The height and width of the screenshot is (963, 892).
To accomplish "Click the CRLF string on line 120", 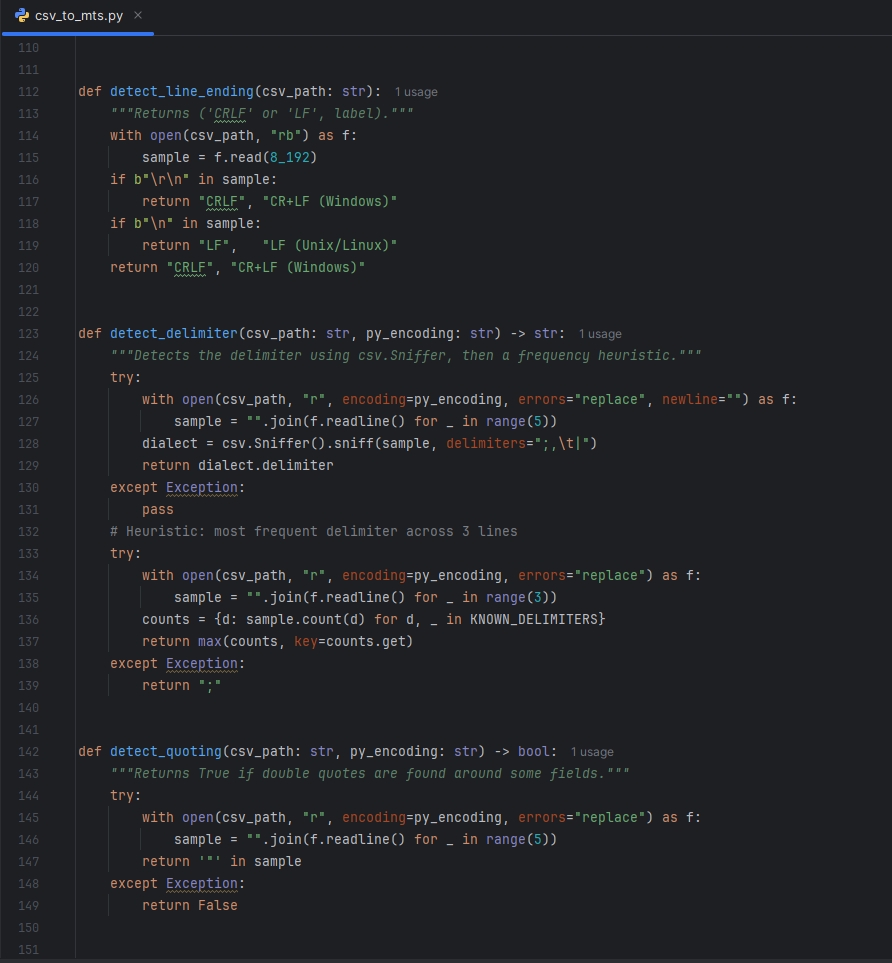I will (x=190, y=267).
